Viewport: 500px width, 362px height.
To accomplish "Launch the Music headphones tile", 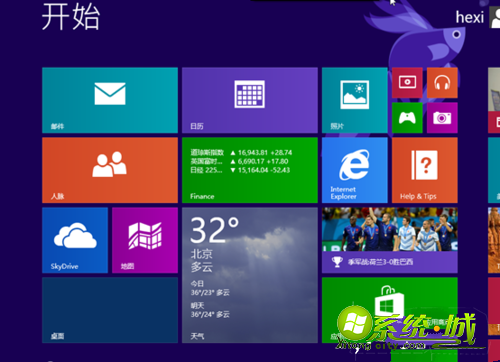I will pyautogui.click(x=442, y=83).
